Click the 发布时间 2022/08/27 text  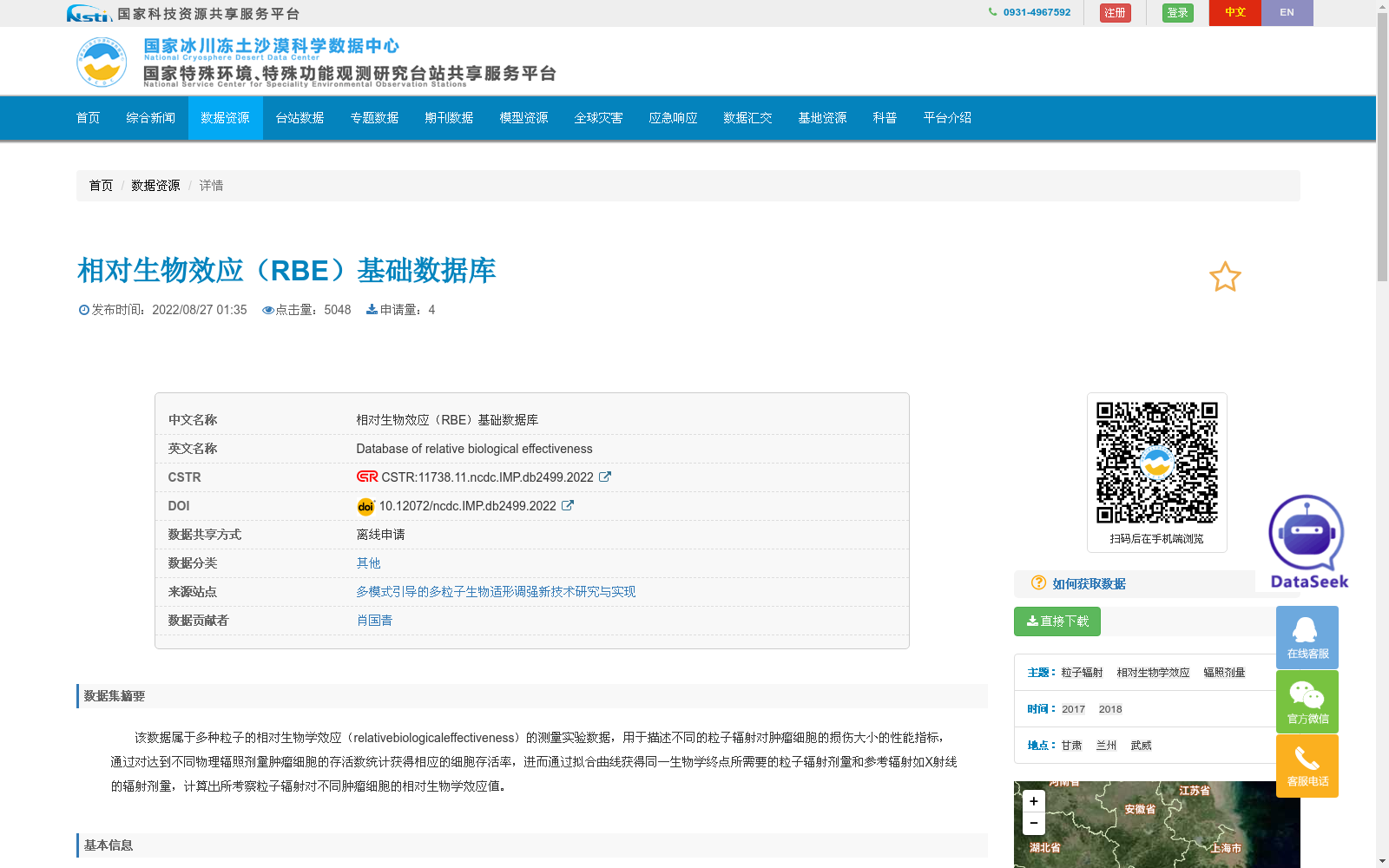(x=162, y=310)
